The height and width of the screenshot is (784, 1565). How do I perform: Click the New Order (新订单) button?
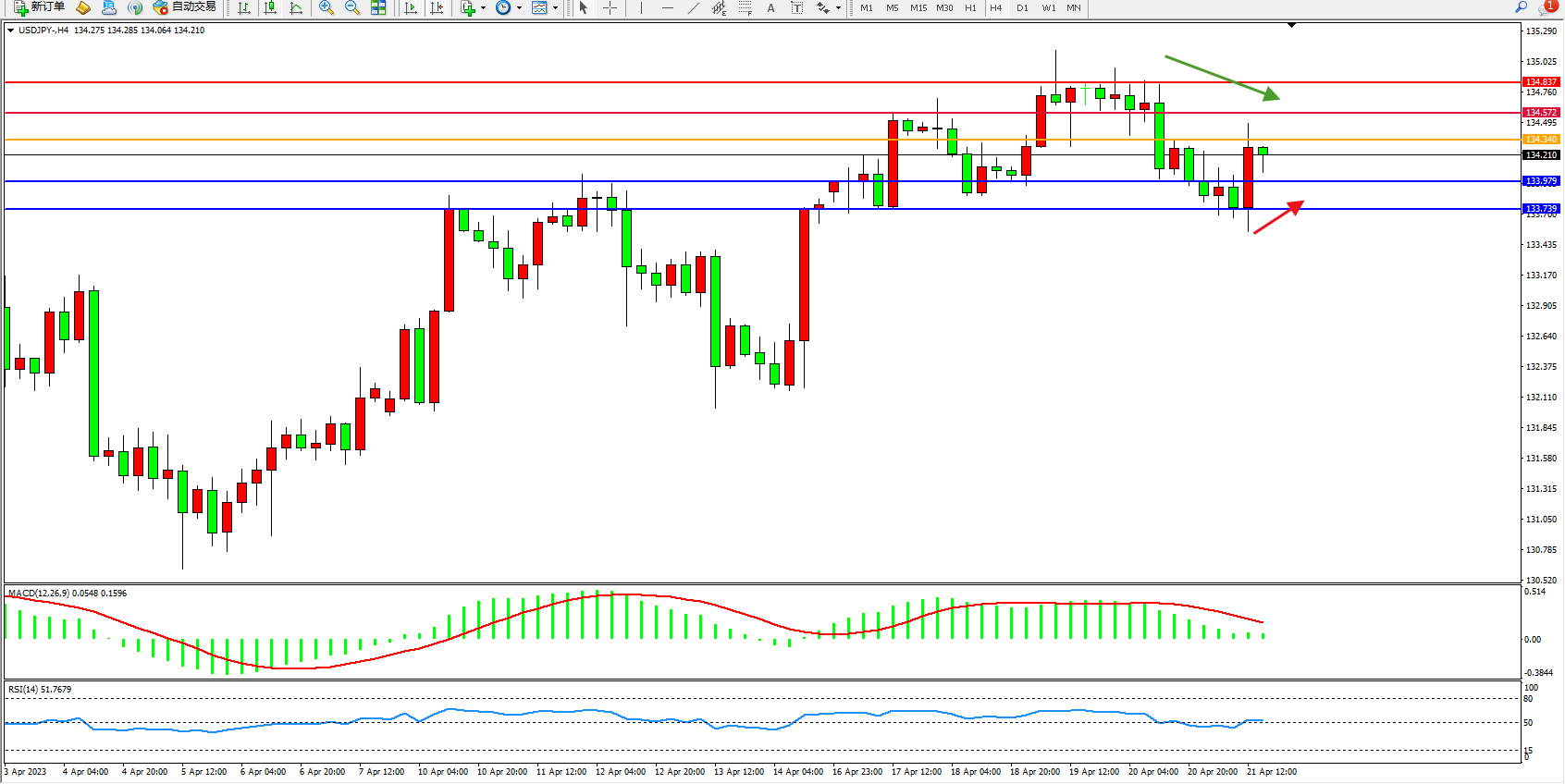[x=39, y=7]
